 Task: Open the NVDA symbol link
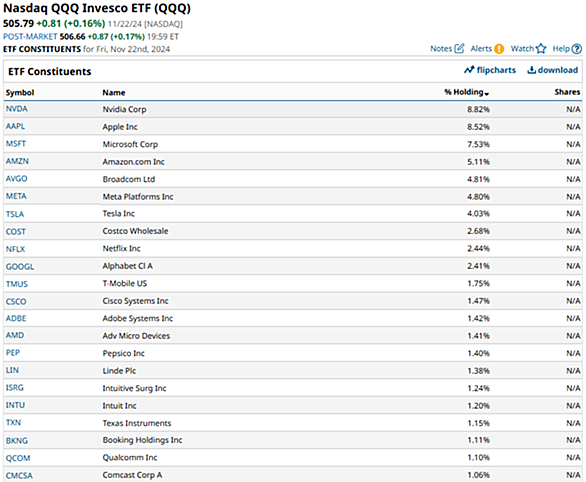coord(17,109)
